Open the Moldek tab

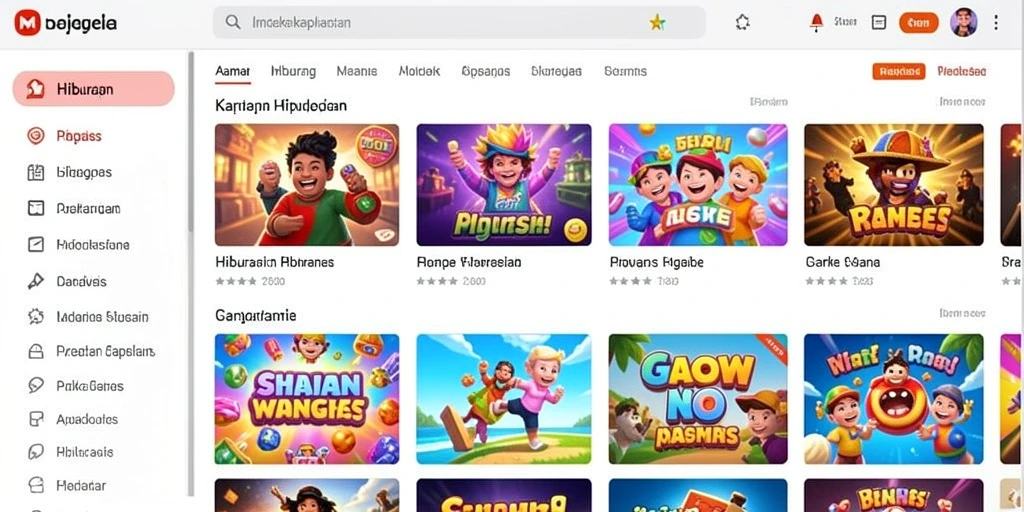tap(419, 71)
